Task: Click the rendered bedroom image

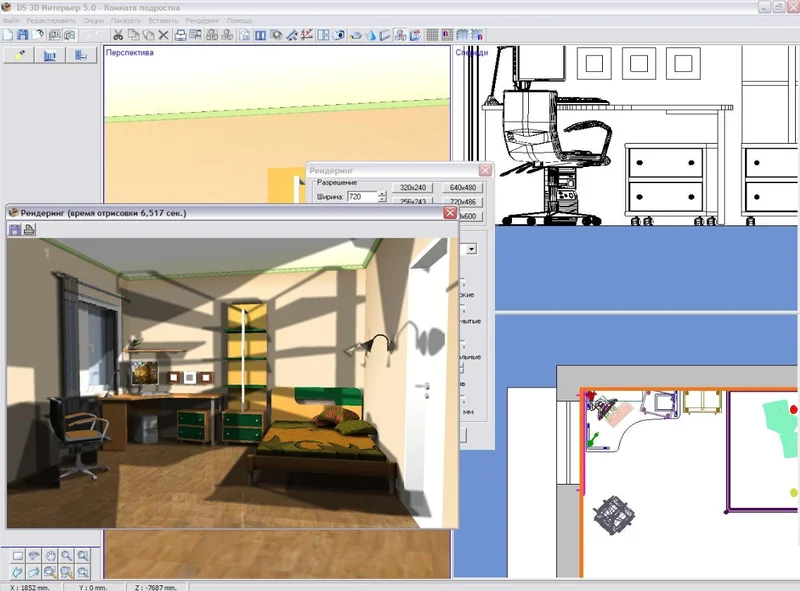Action: [233, 383]
